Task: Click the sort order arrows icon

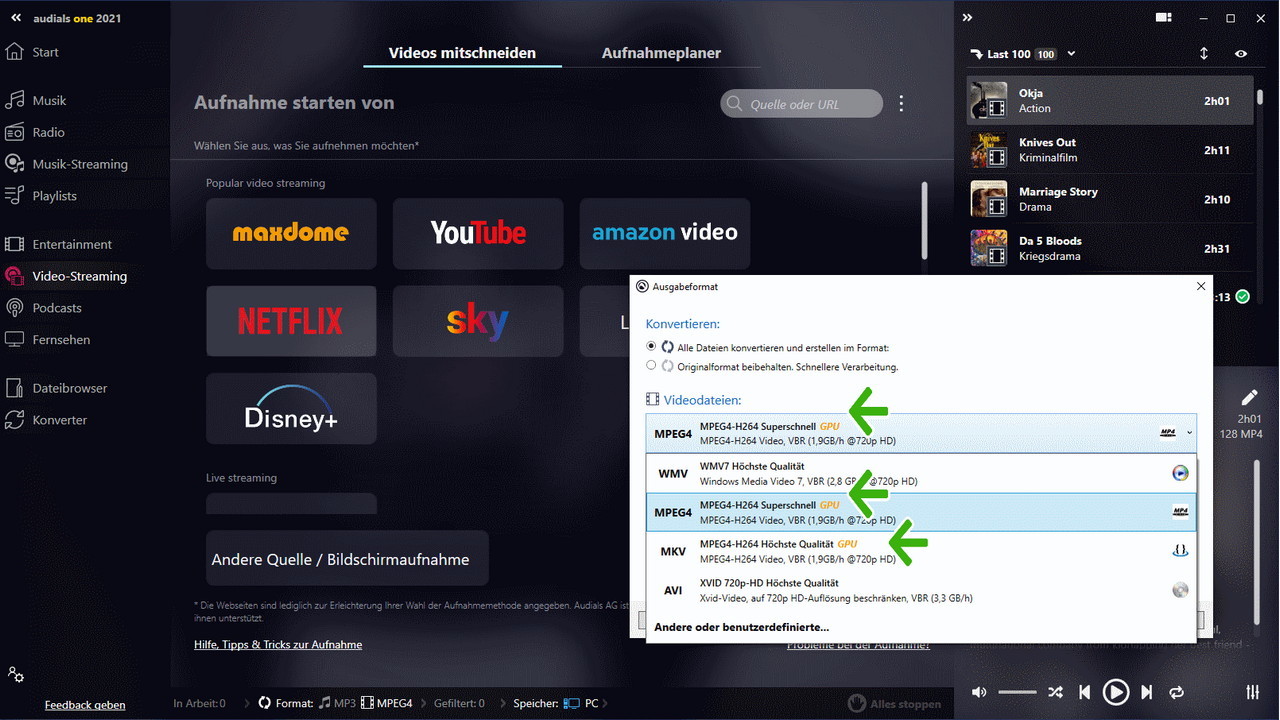Action: coord(1204,54)
